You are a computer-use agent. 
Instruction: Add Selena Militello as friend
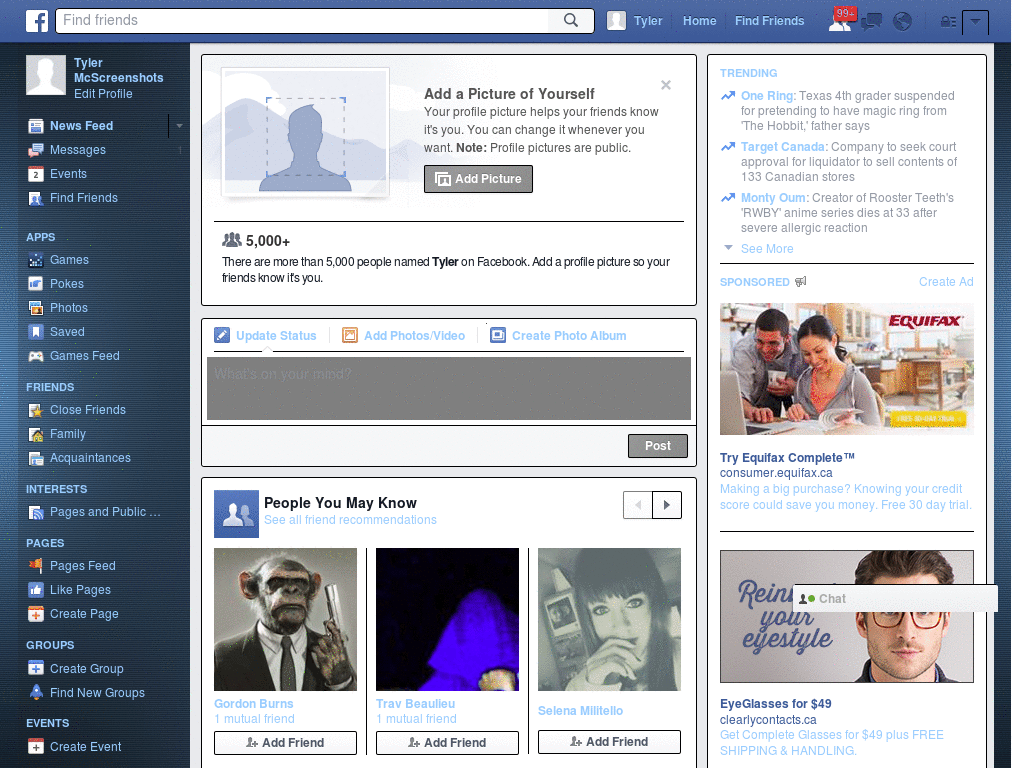[609, 742]
